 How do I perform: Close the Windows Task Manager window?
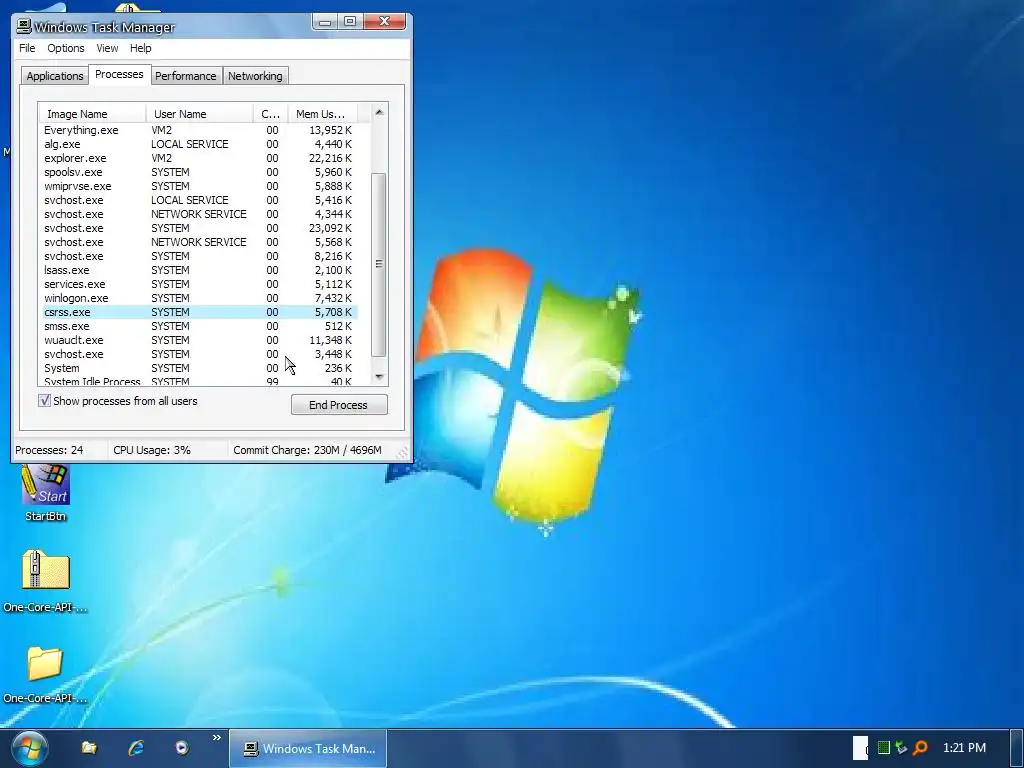coord(385,22)
